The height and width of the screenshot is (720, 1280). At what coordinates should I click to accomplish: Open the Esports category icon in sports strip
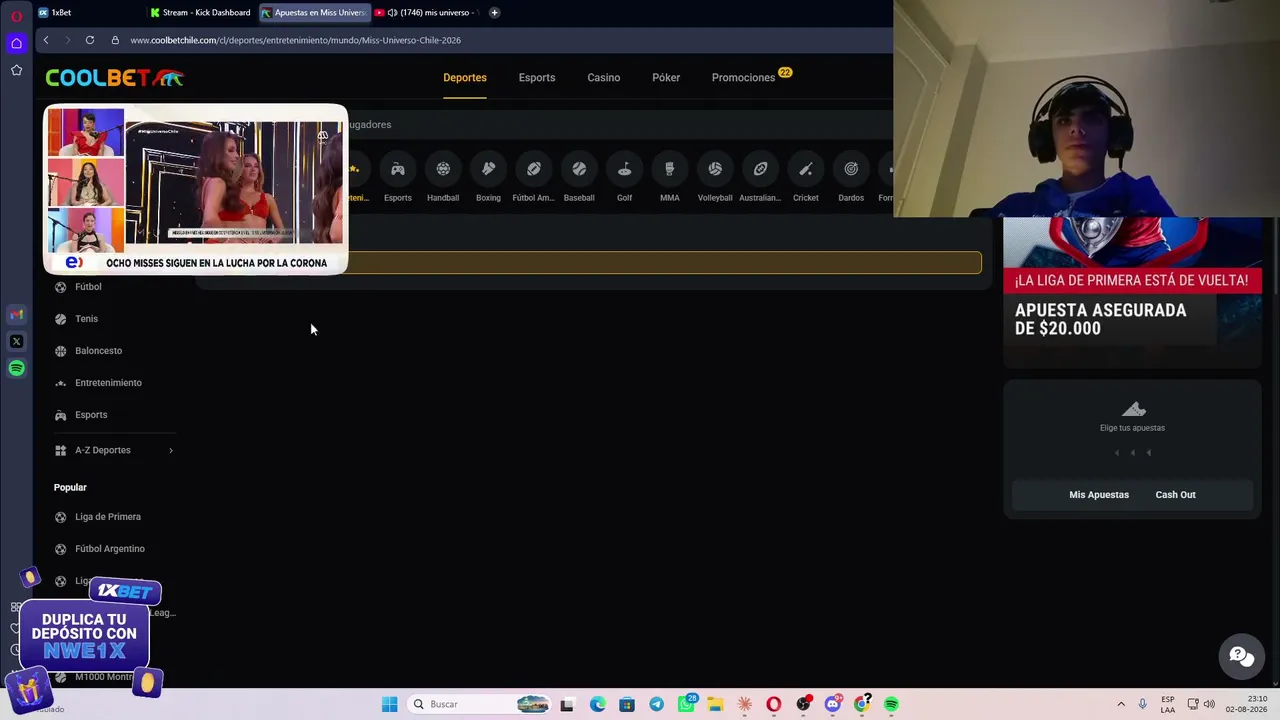pos(397,178)
